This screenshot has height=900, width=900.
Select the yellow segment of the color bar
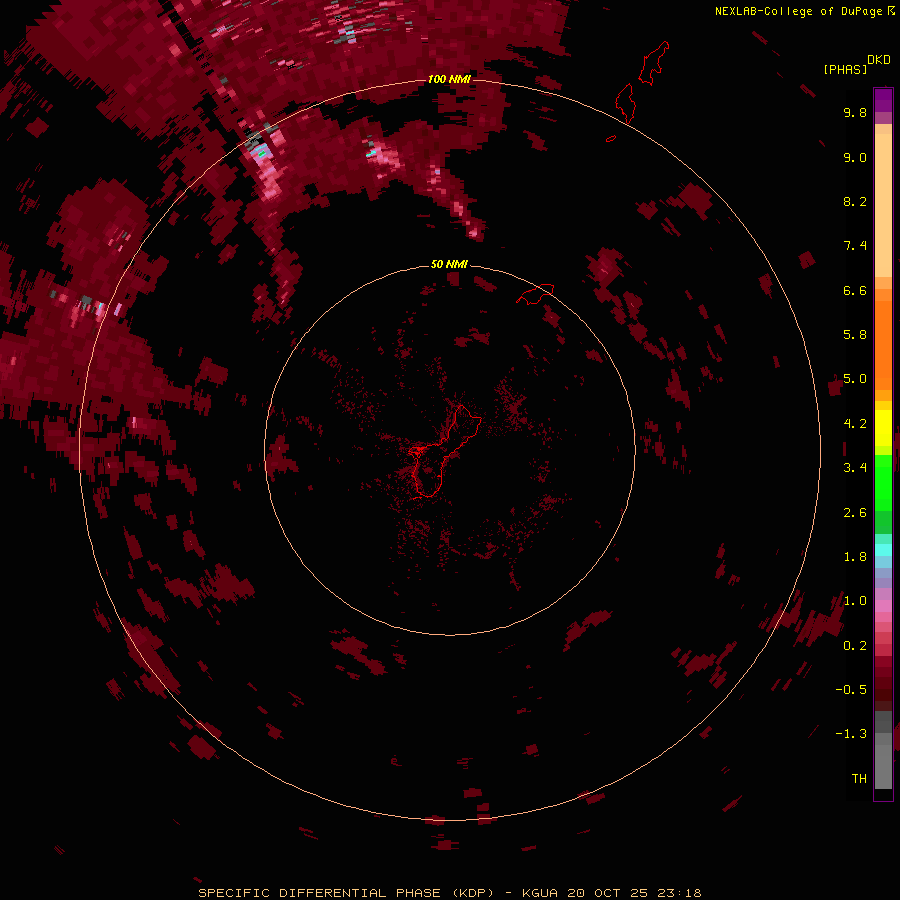pos(883,428)
